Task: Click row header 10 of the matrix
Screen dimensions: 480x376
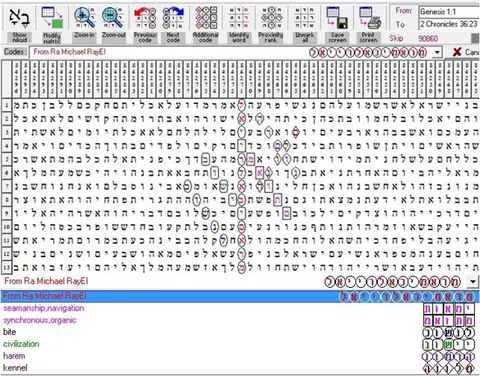Action: click(6, 227)
